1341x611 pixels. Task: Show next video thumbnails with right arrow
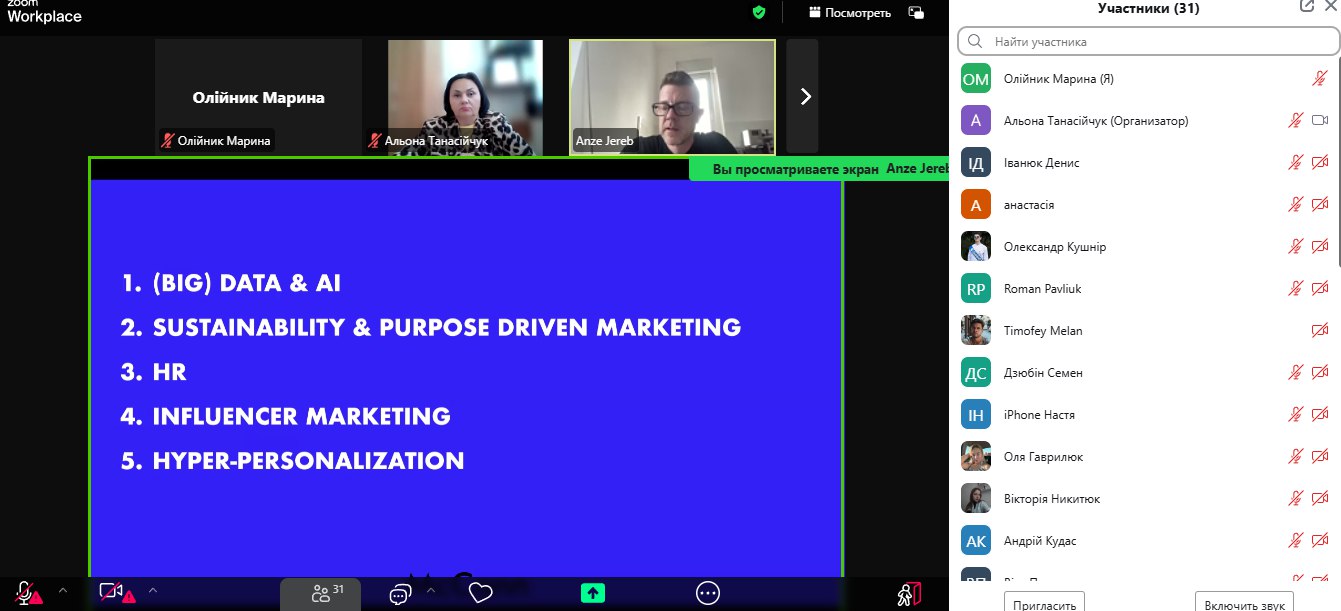coord(805,97)
